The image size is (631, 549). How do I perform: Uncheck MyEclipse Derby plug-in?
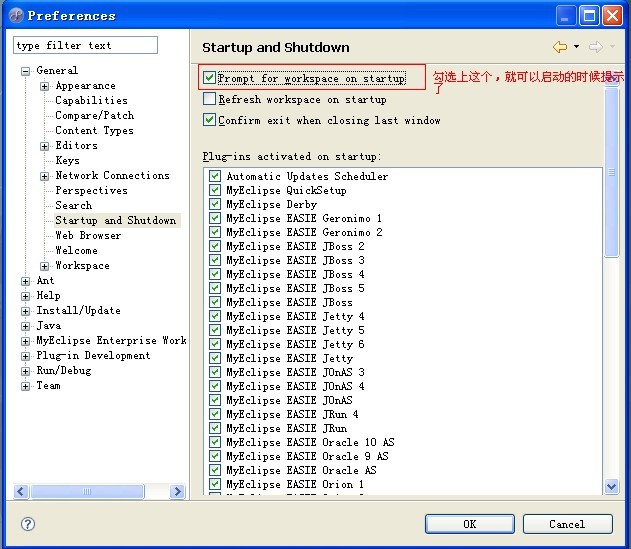pos(215,204)
